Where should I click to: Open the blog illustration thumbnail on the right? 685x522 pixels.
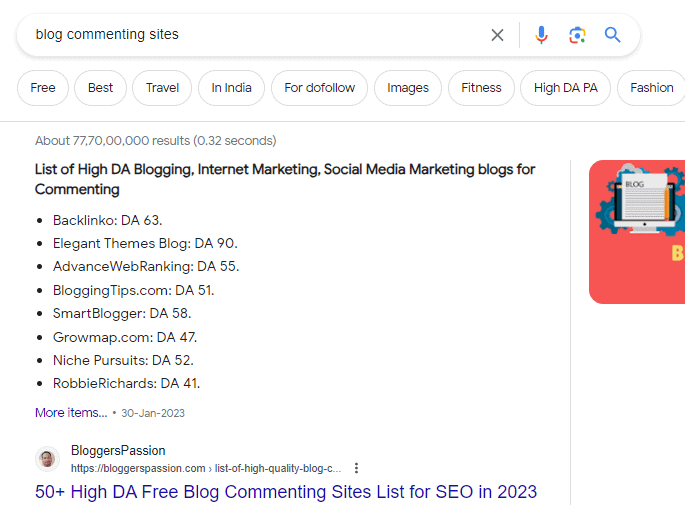[x=638, y=231]
